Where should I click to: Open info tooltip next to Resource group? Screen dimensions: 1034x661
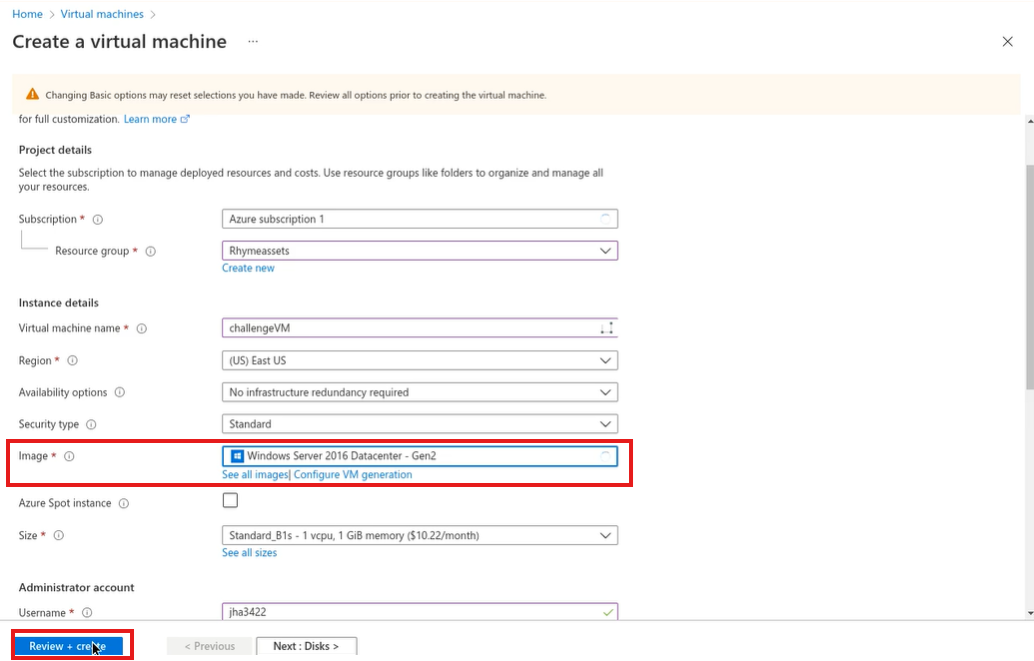pyautogui.click(x=150, y=251)
